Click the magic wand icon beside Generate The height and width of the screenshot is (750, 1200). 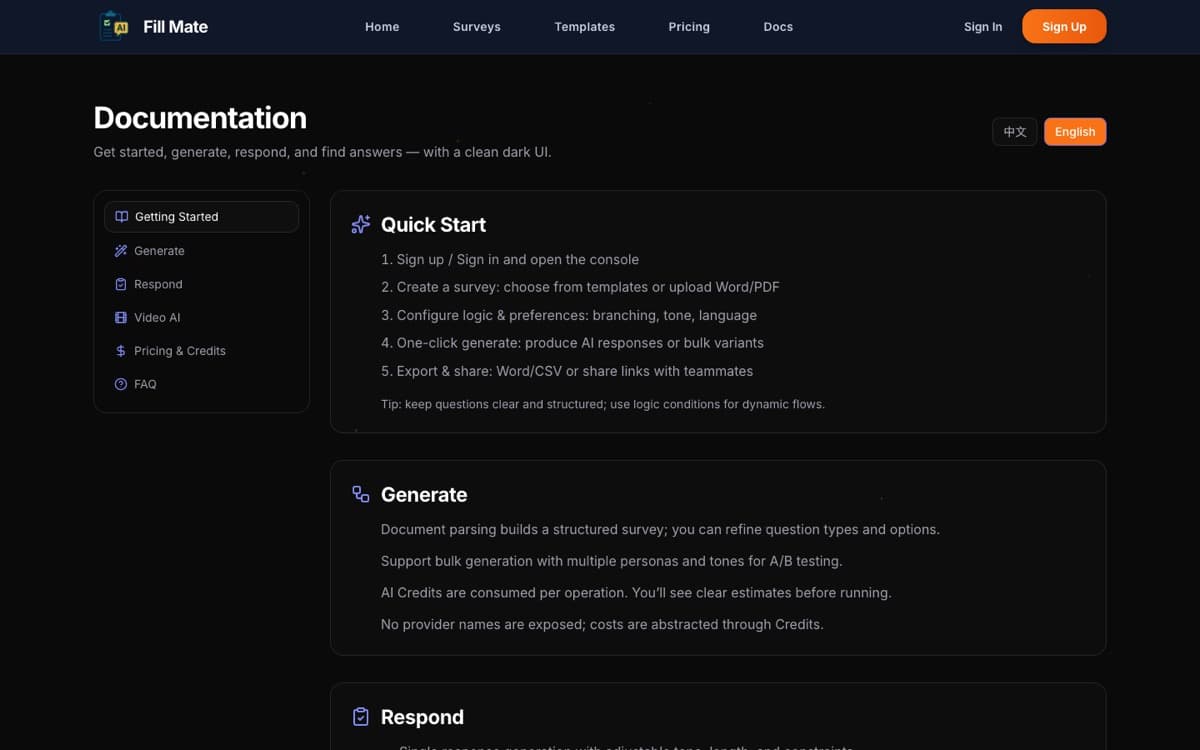click(x=121, y=251)
